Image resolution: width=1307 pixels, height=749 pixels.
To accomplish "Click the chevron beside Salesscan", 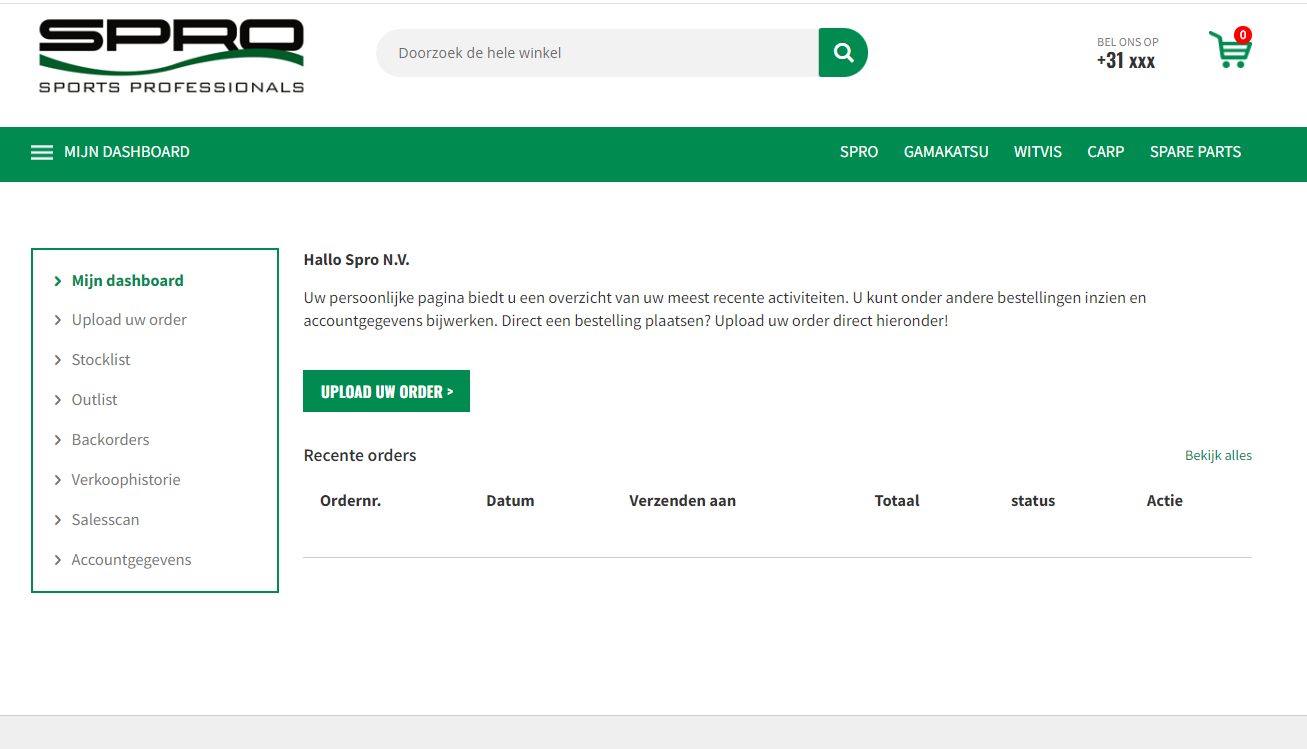I will [58, 520].
